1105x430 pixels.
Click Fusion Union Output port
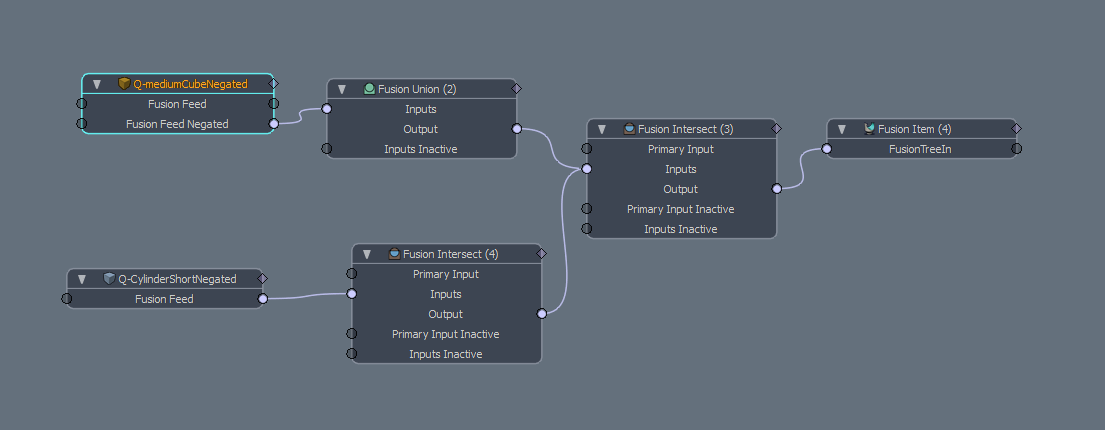[x=516, y=129]
